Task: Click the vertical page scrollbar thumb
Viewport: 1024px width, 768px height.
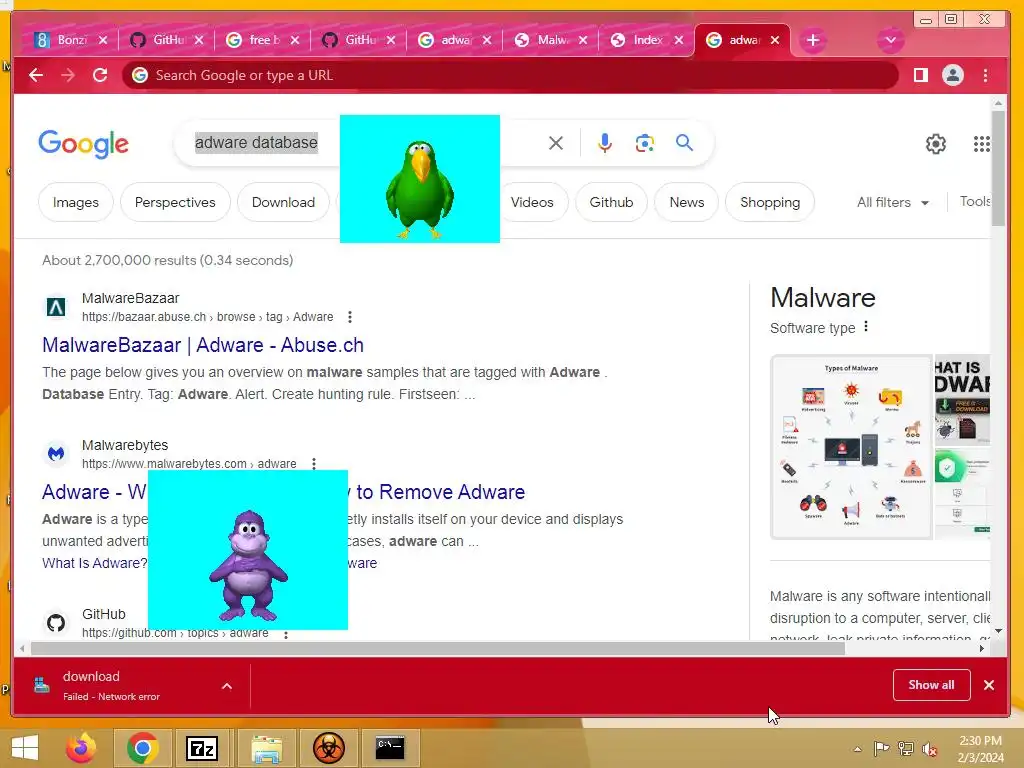Action: 998,168
